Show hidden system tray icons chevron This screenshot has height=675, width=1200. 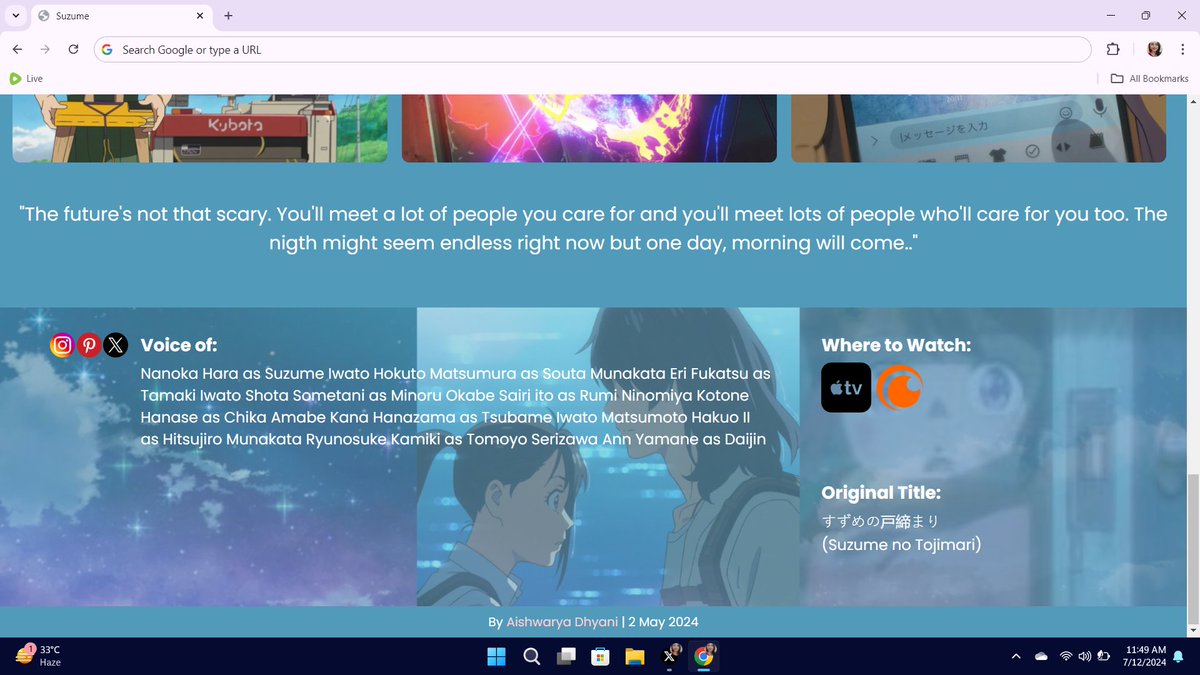[1016, 656]
